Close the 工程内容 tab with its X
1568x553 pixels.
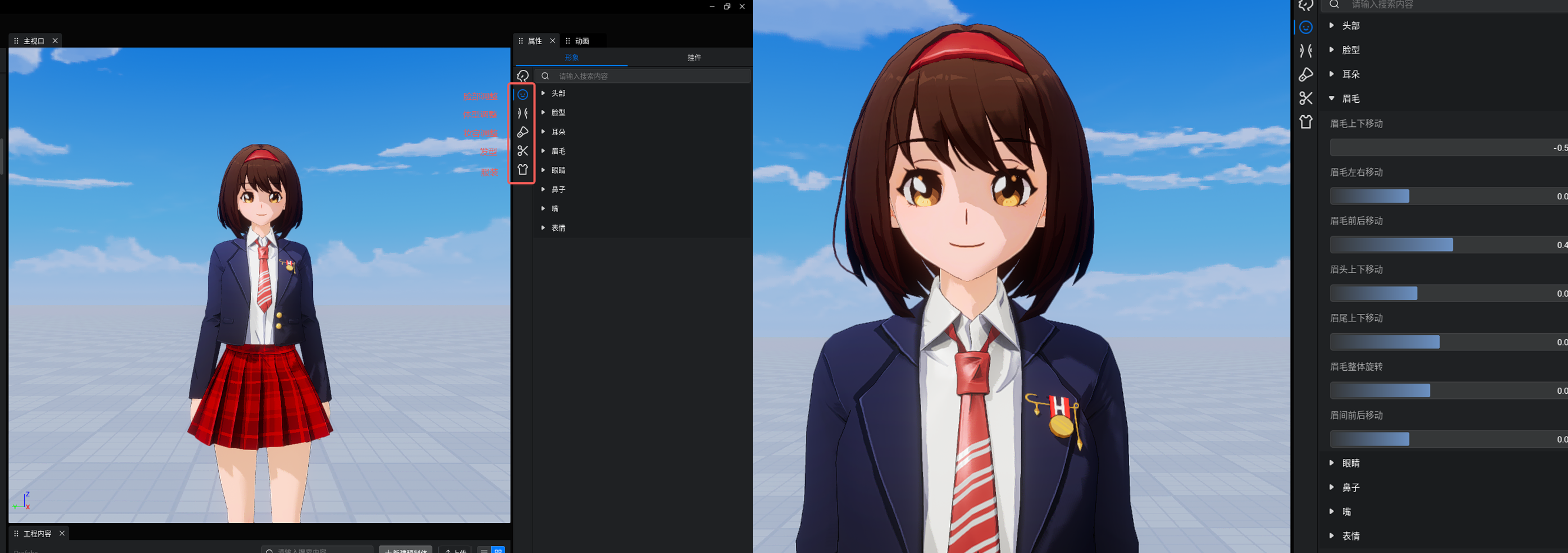tap(62, 534)
